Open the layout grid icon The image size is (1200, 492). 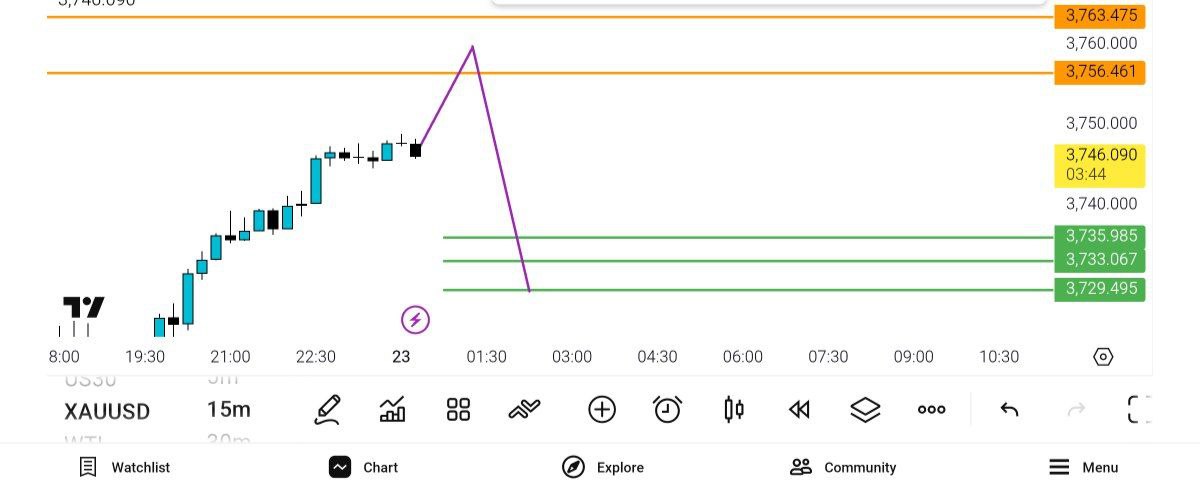click(x=458, y=409)
